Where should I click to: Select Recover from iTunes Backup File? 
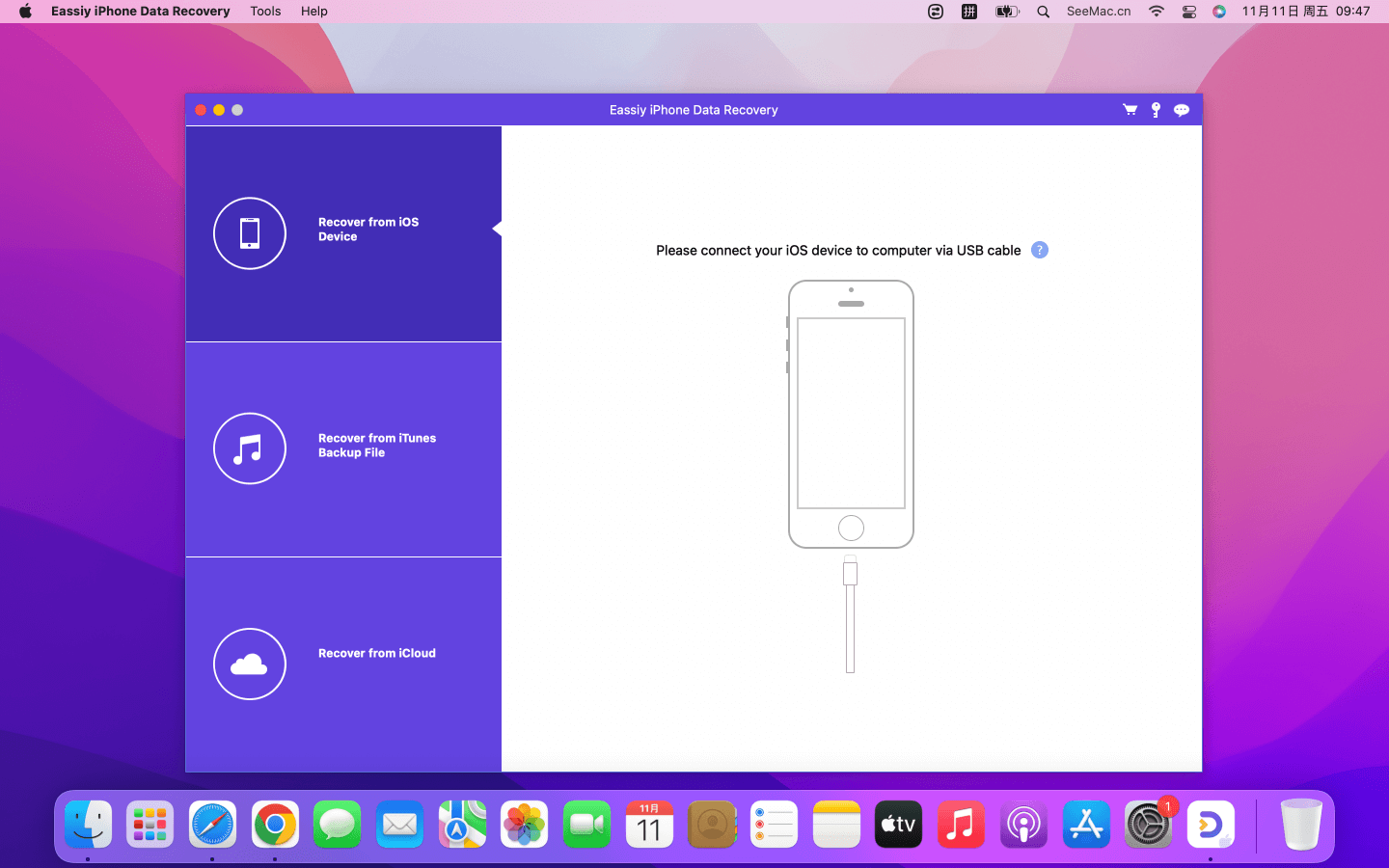click(x=376, y=446)
